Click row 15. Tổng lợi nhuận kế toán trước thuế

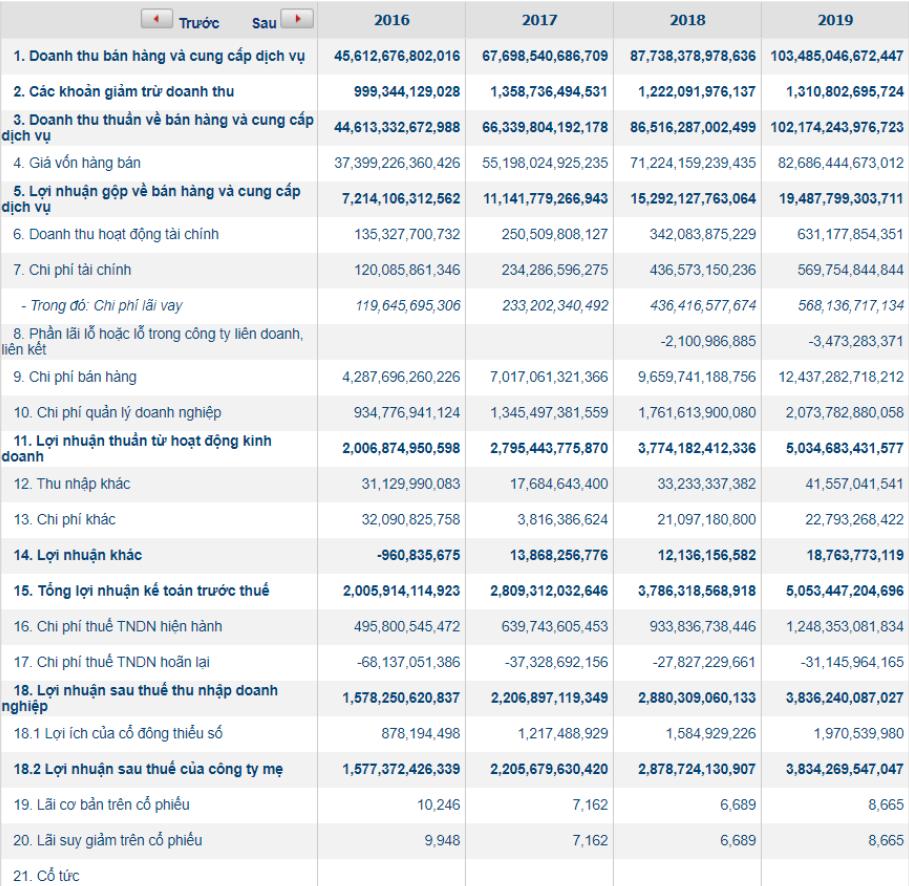(454, 591)
